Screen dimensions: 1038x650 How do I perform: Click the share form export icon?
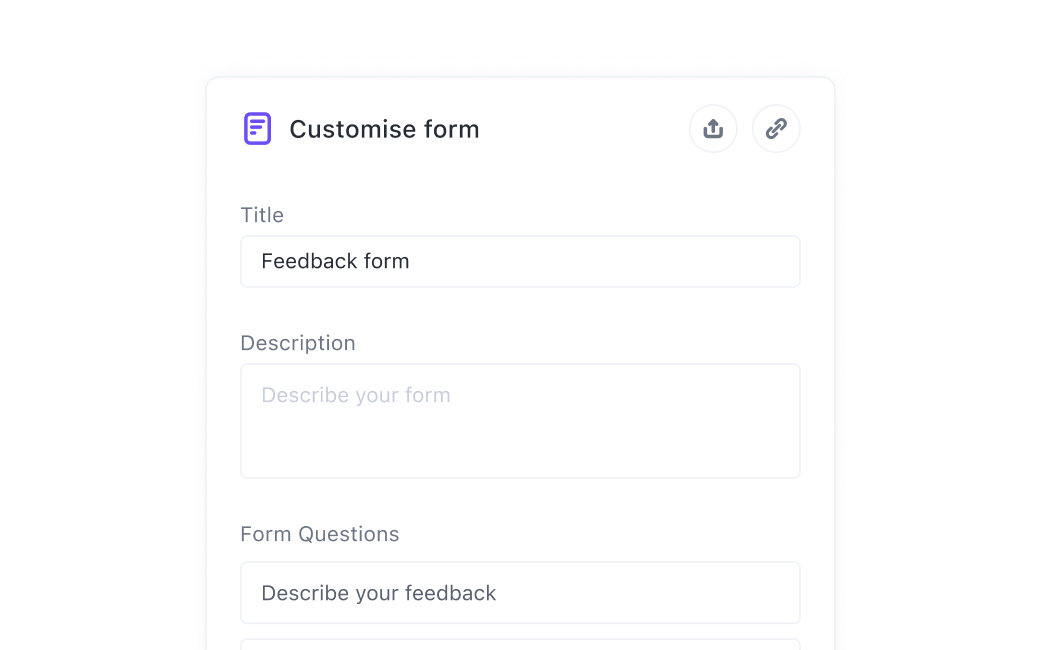coord(713,129)
